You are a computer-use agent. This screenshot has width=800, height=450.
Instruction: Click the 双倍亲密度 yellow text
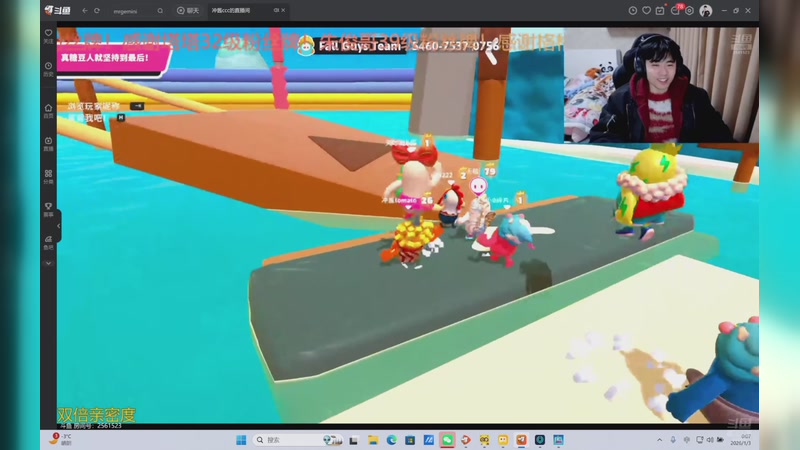(x=96, y=414)
